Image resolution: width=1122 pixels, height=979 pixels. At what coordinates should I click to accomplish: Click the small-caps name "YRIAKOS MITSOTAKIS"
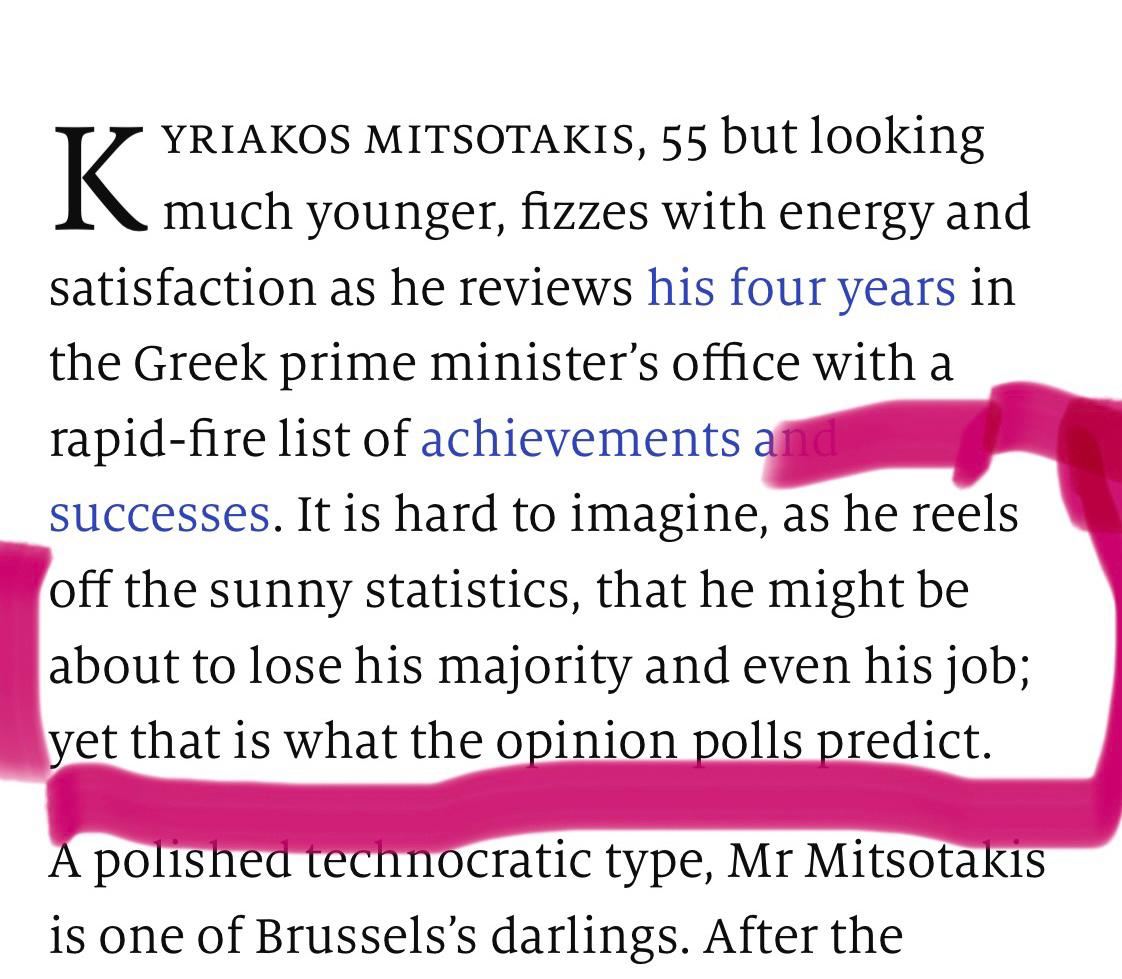click(x=398, y=143)
